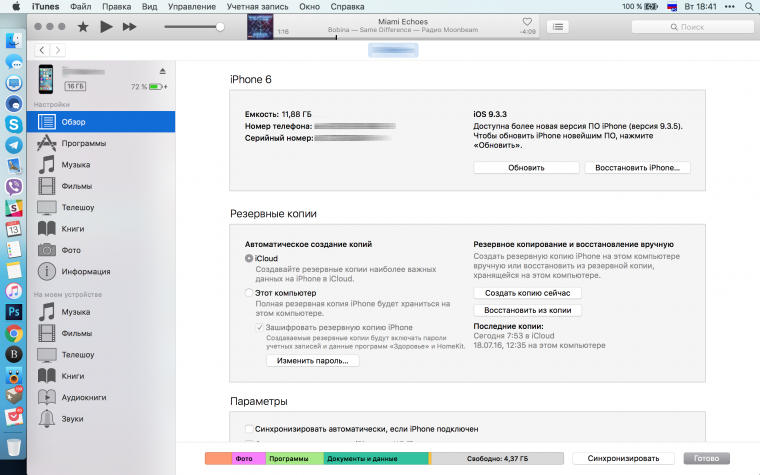Click the Miami Echoes album artwork

coord(260,27)
